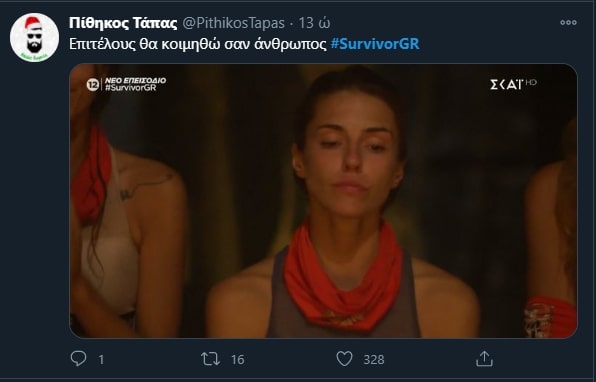Click the age rating 12 badge
Viewport: 596px width, 382px height.
[x=92, y=84]
